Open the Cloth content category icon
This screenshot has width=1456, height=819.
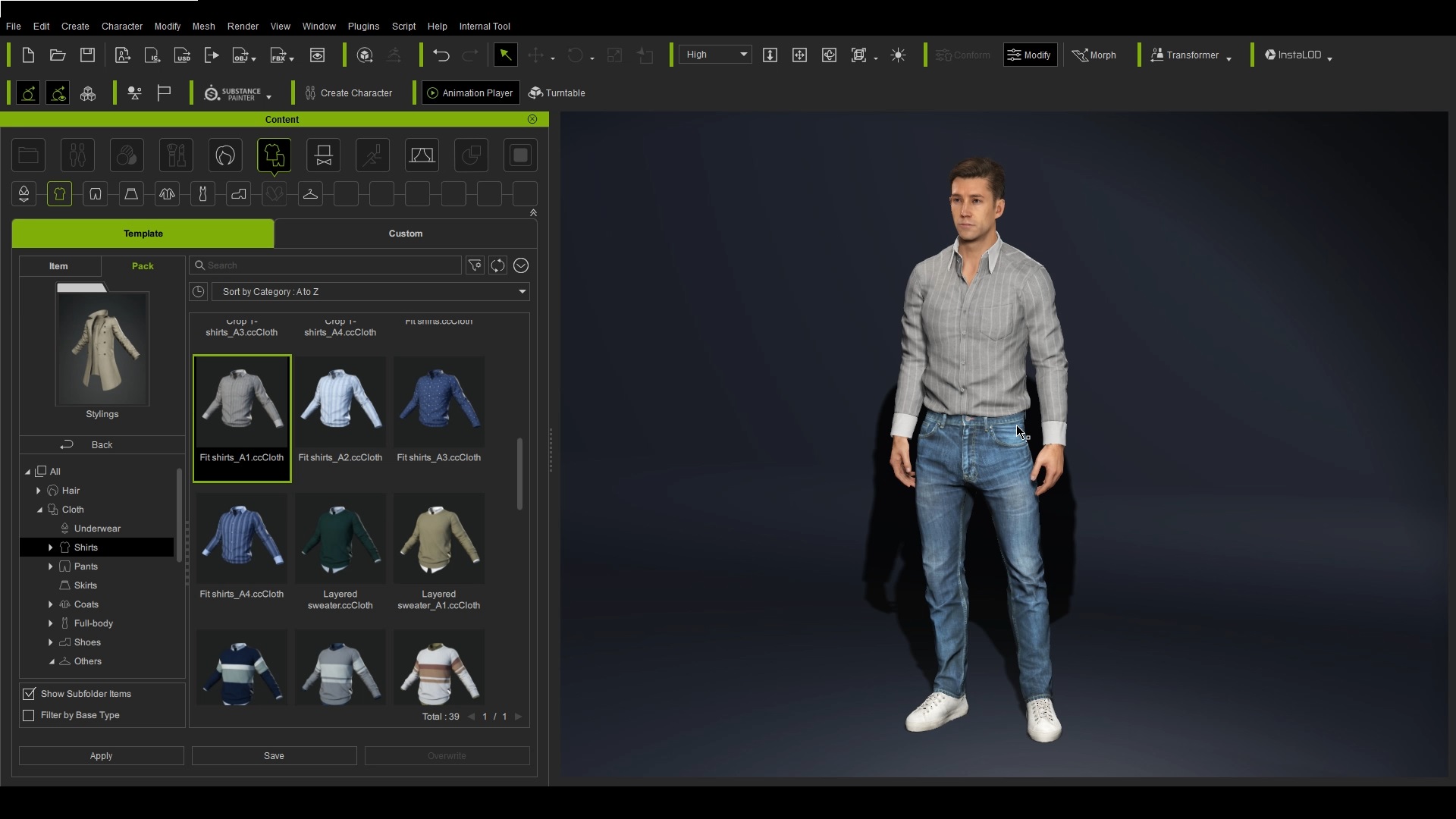[274, 155]
